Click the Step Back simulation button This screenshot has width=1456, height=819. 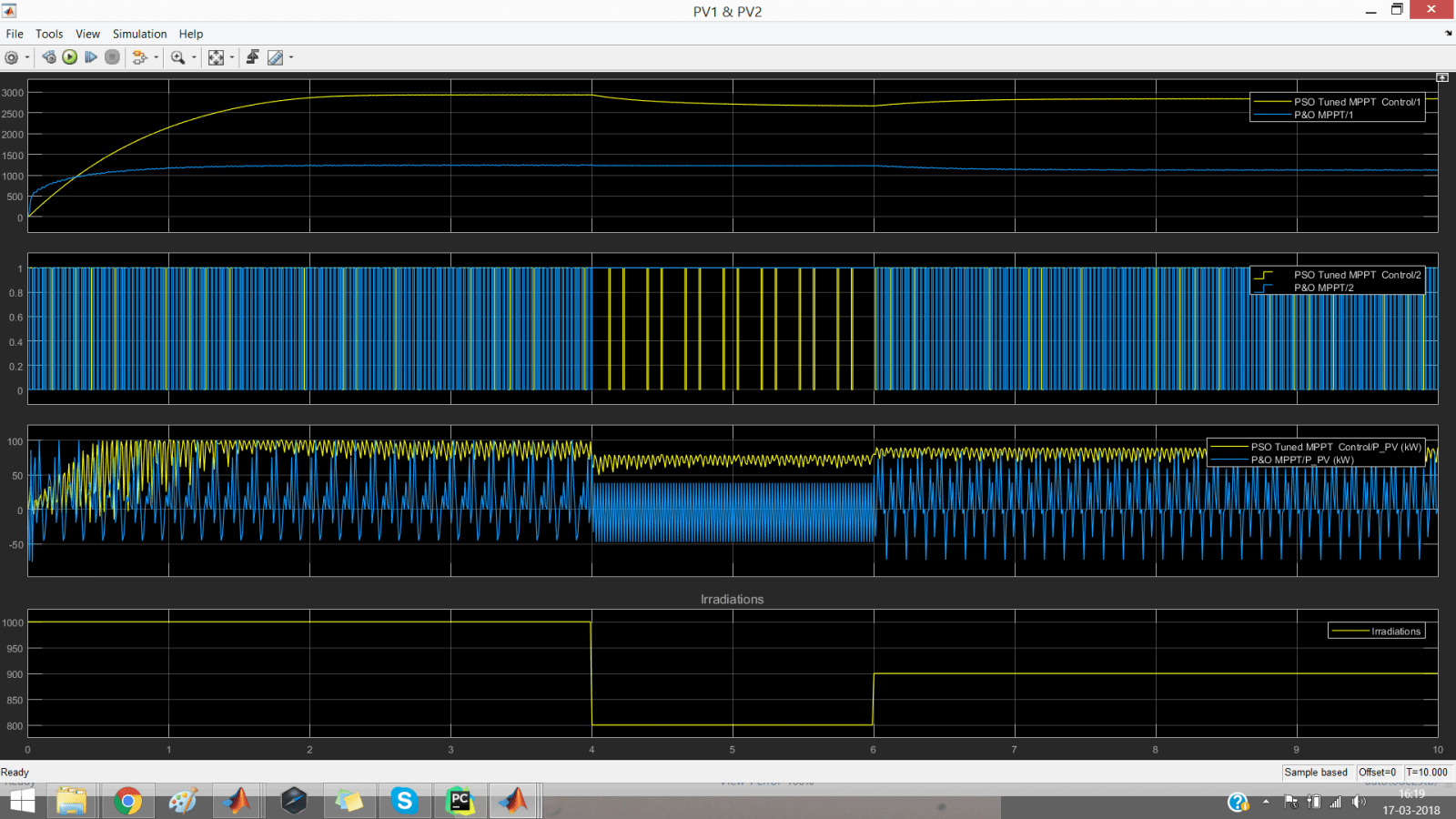[x=49, y=57]
